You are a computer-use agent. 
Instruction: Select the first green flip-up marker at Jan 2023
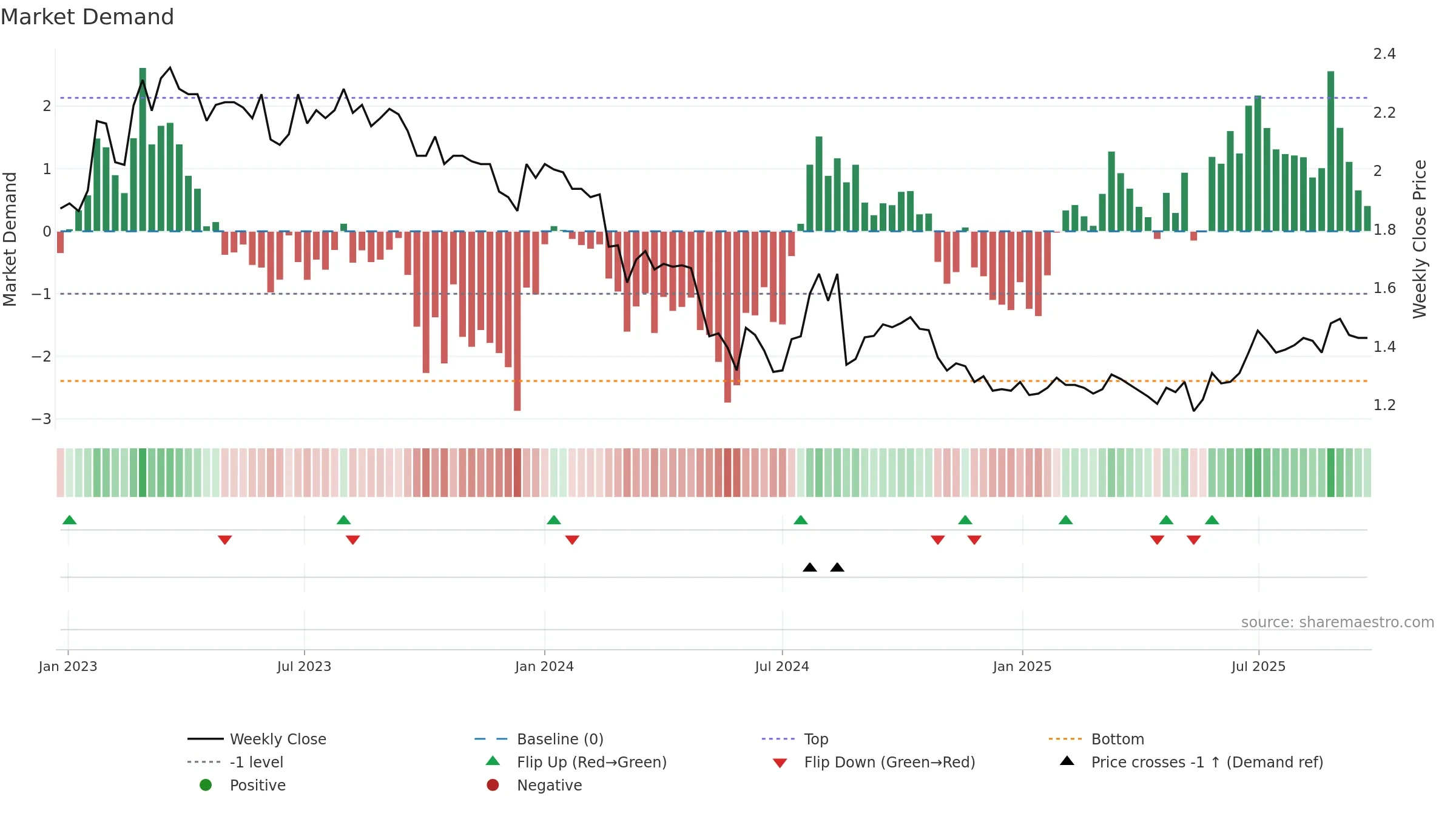(70, 520)
